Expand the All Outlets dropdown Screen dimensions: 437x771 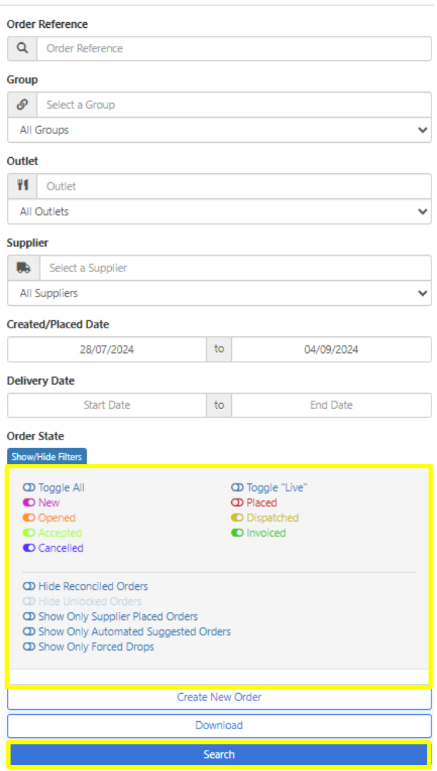pos(219,212)
